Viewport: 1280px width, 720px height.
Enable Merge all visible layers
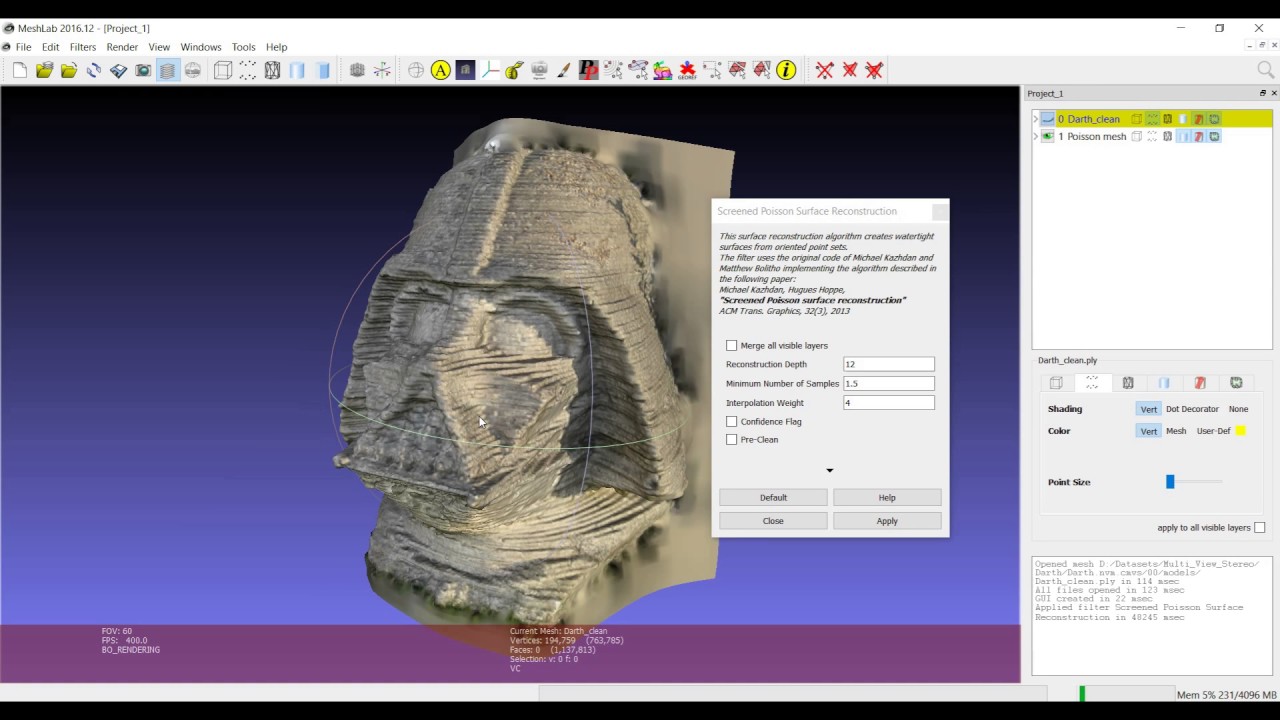[x=732, y=345]
